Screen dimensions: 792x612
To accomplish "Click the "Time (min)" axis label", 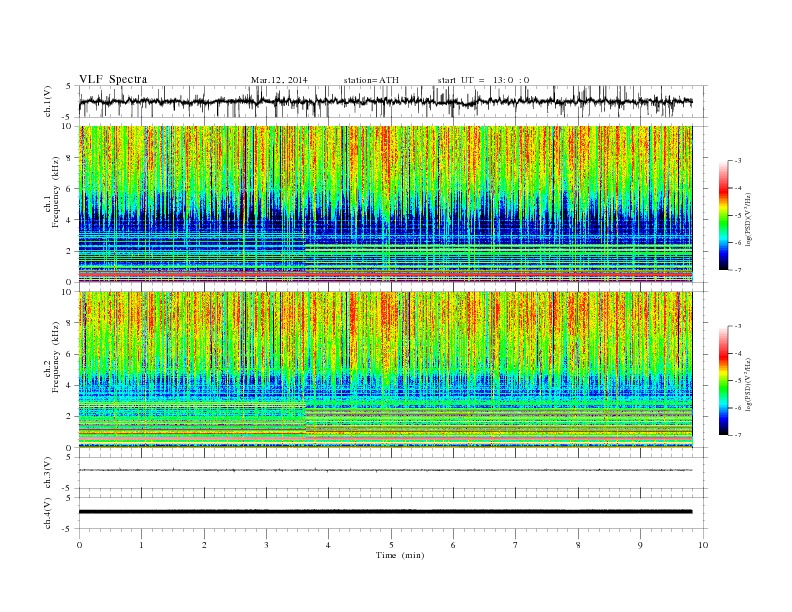I will coord(400,555).
